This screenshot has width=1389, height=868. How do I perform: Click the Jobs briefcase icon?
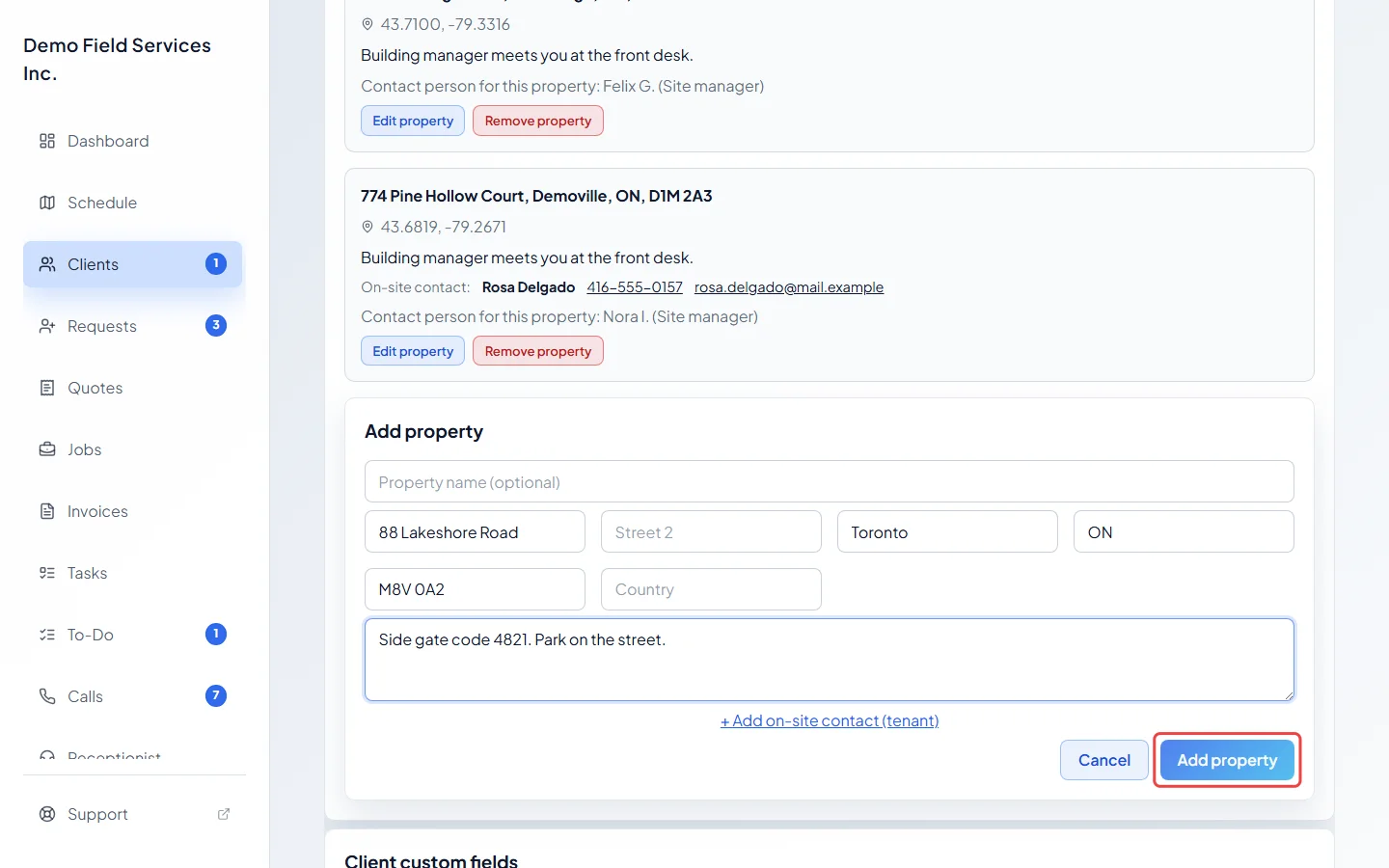click(47, 449)
